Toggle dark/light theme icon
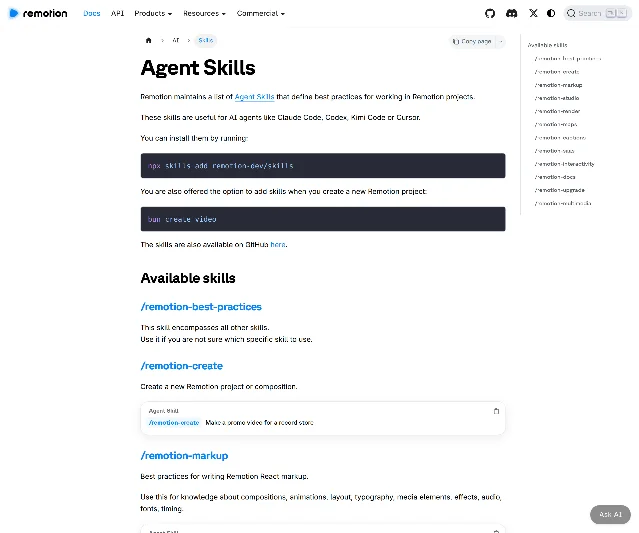 [551, 13]
